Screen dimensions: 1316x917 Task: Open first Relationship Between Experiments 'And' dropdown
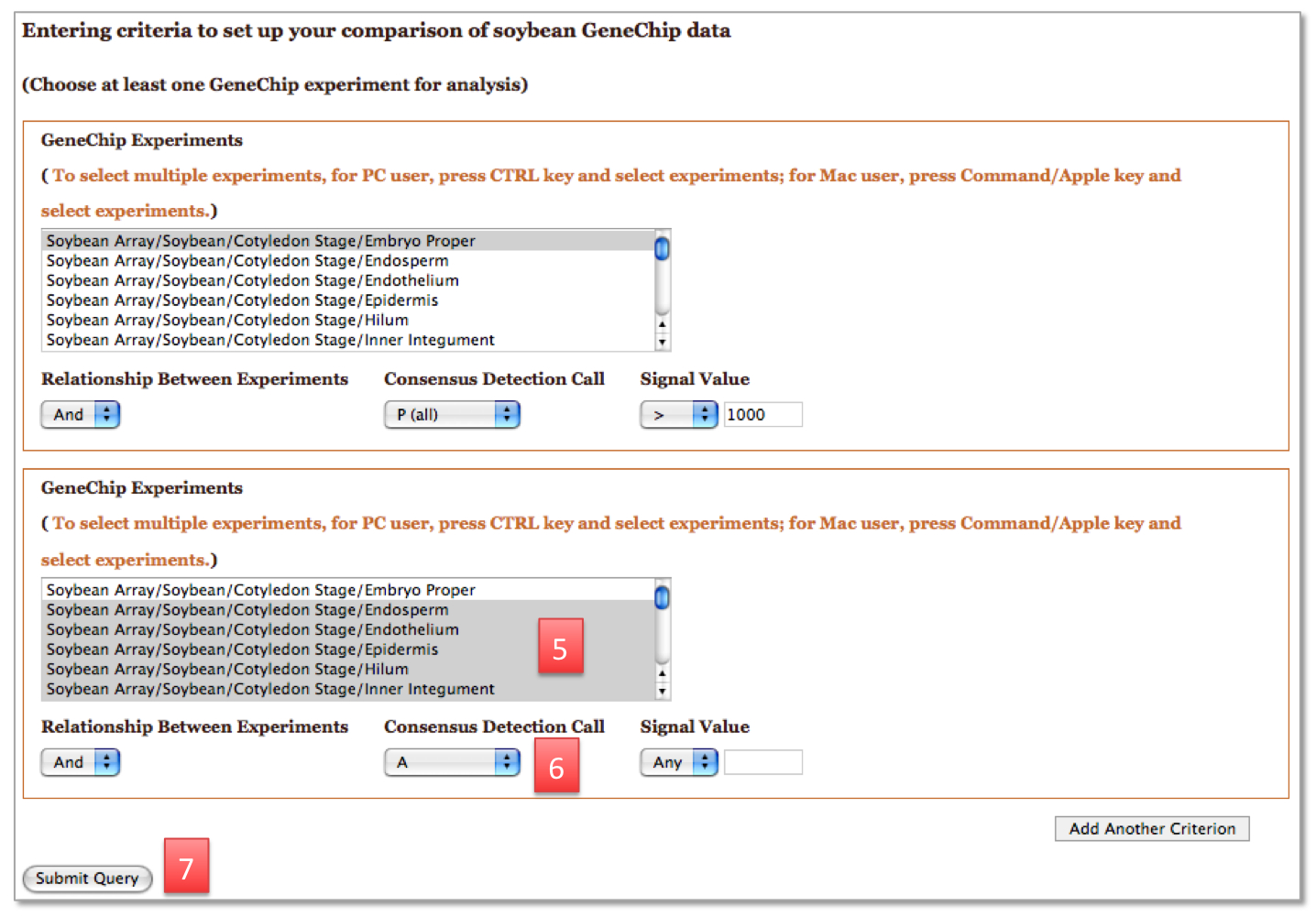point(81,415)
